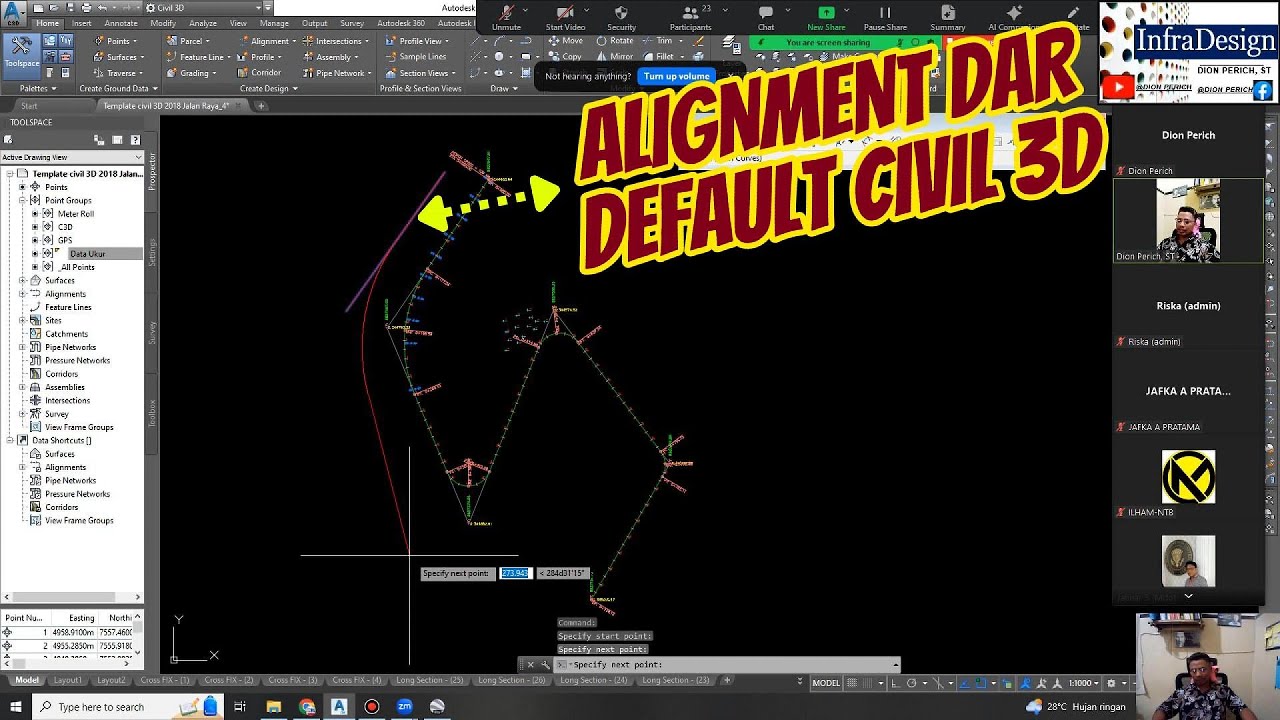Click the Turn up volume button
This screenshot has height=720, width=1280.
click(x=677, y=76)
